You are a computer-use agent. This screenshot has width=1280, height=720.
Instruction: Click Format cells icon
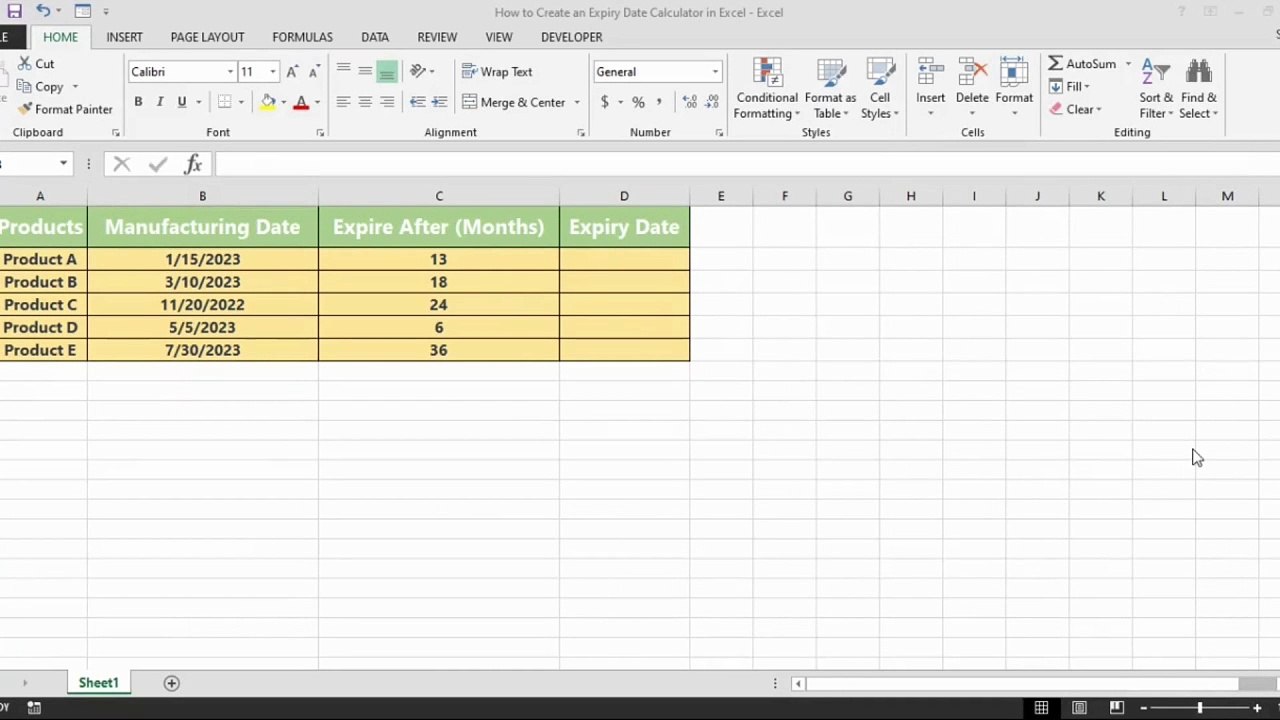[x=1014, y=72]
